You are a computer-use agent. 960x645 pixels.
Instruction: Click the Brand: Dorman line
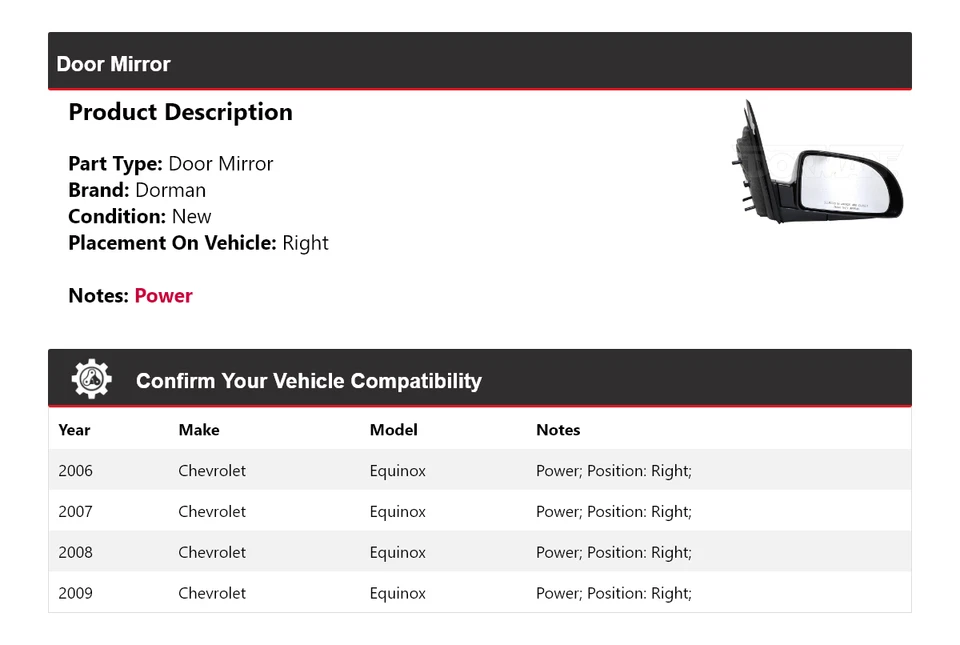tap(137, 190)
